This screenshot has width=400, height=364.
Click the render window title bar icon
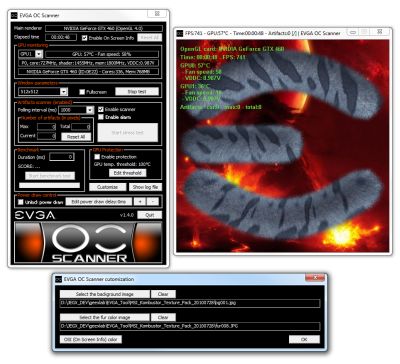point(180,33)
